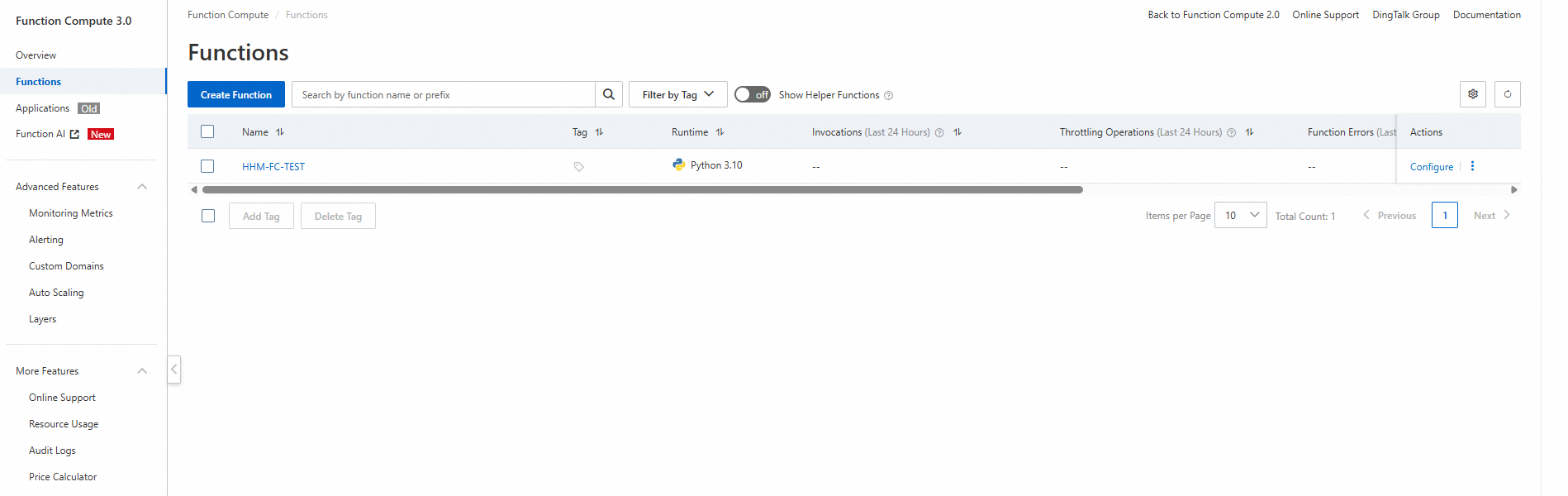This screenshot has width=1568, height=496.
Task: Click Create Function button
Action: (236, 94)
